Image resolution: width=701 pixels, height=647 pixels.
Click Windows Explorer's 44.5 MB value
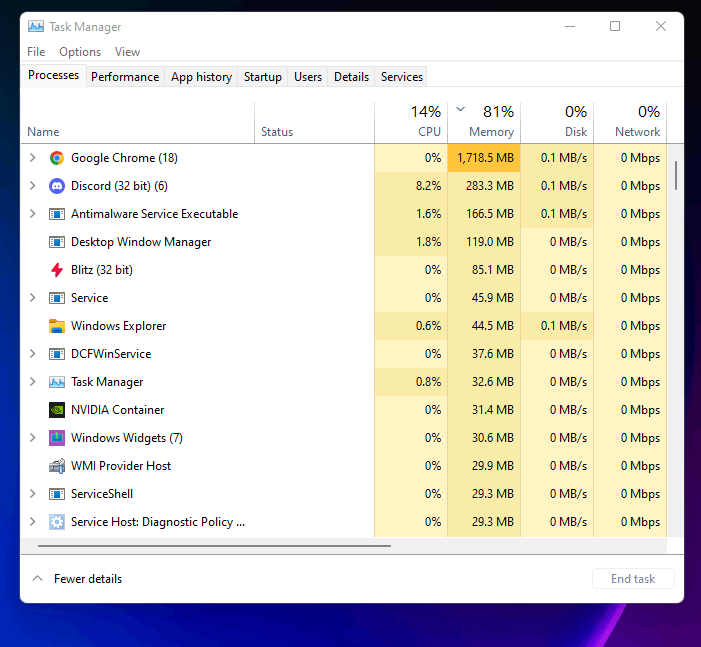pos(493,326)
